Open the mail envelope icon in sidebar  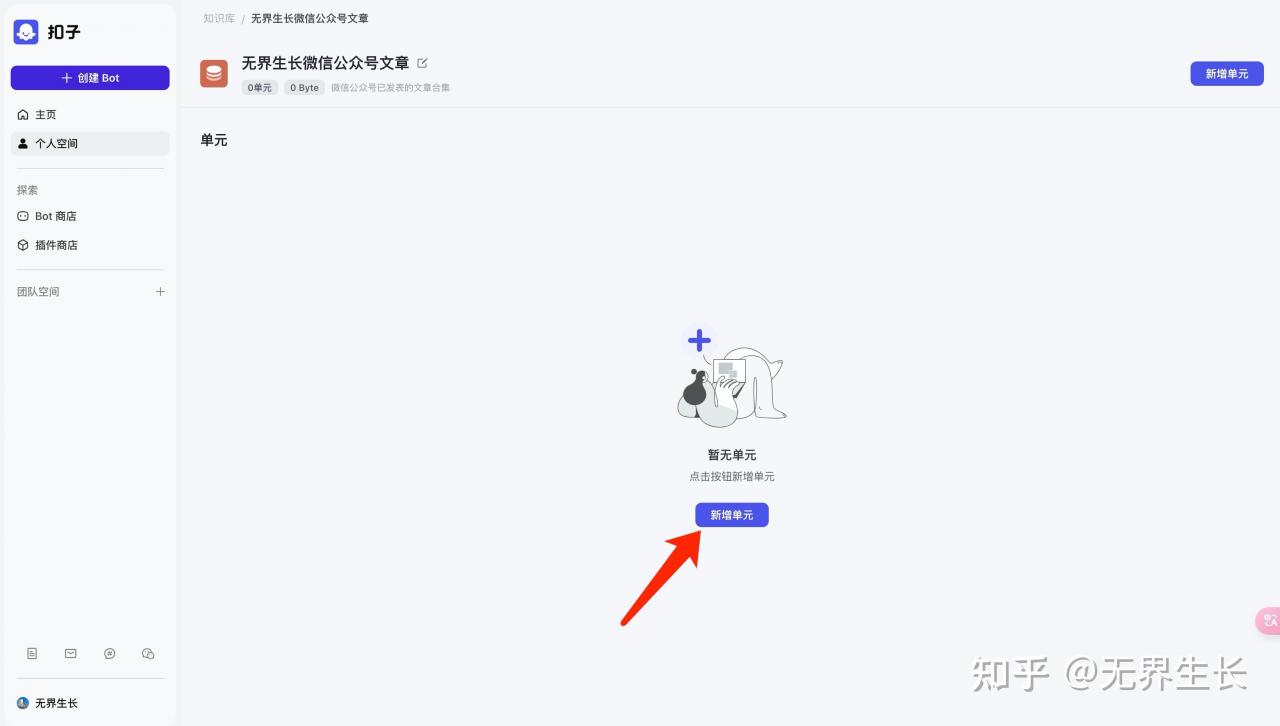pos(71,653)
